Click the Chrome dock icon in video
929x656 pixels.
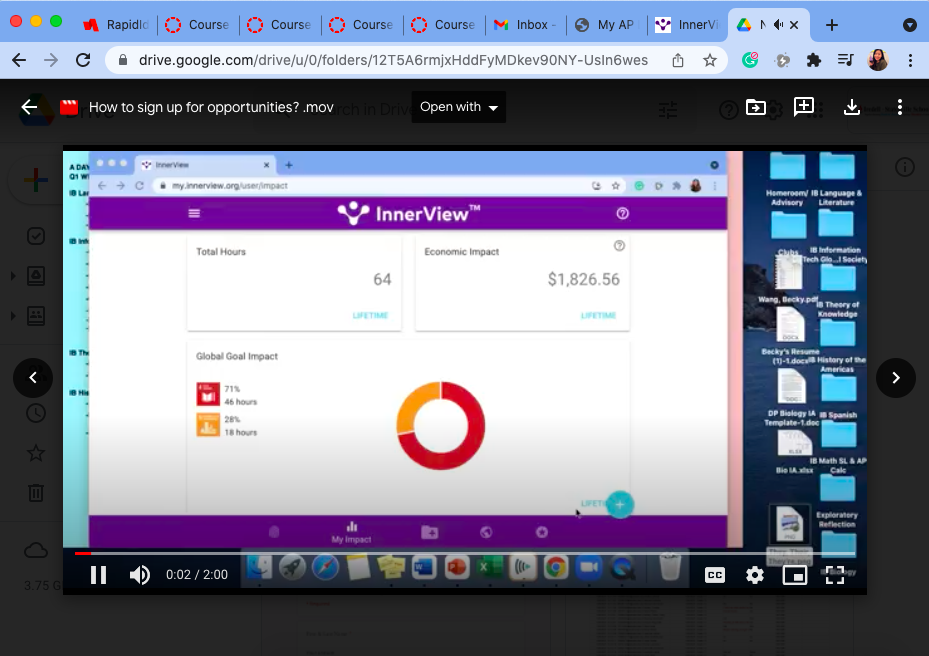tap(556, 568)
